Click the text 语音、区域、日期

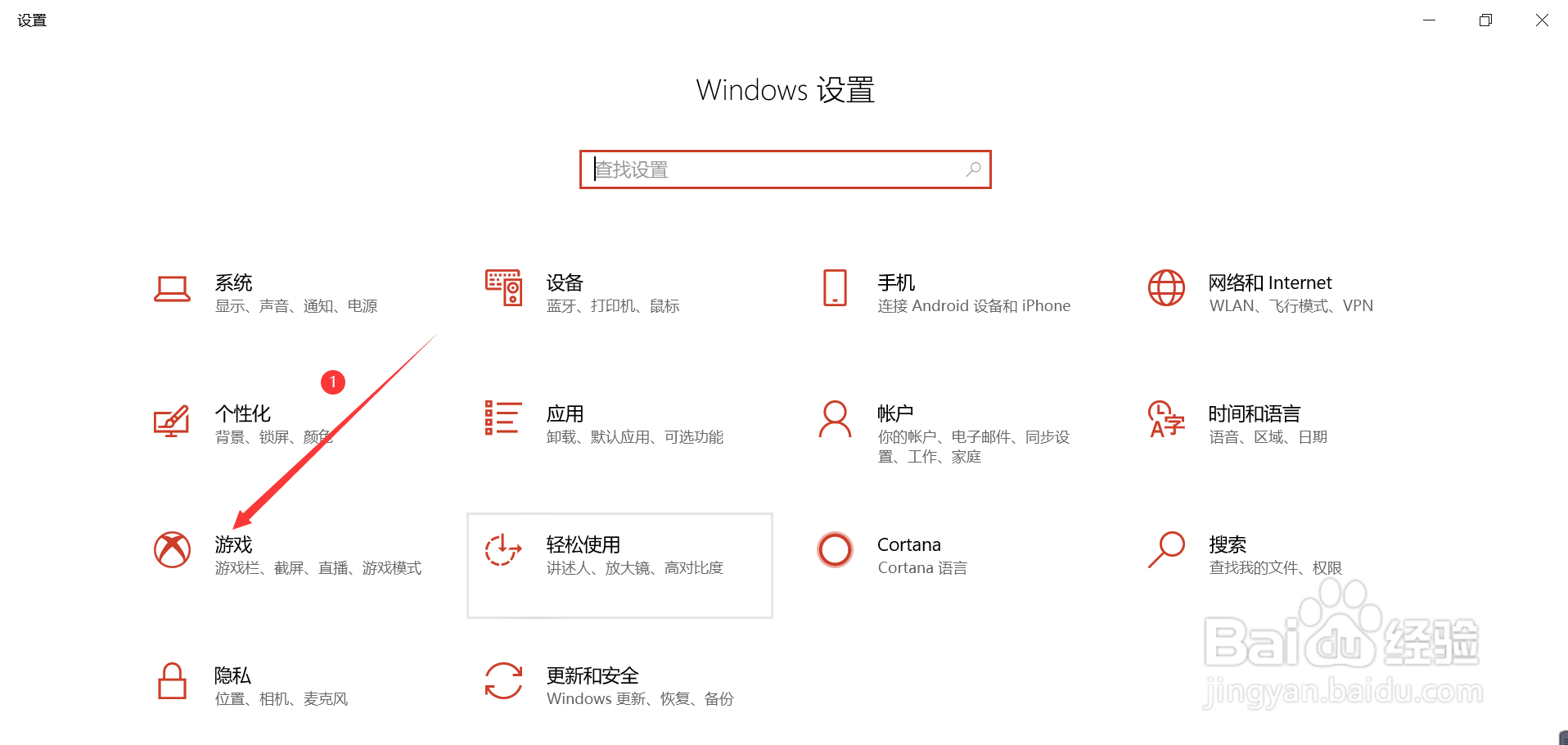tap(1268, 437)
